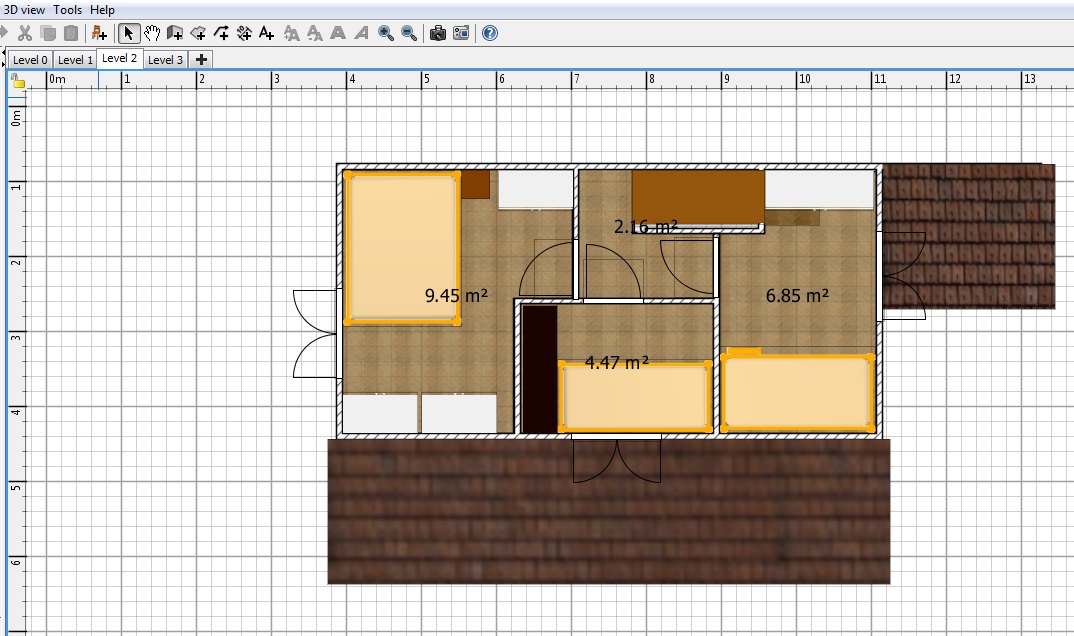Select the Add text tool
1074x636 pixels.
tap(266, 33)
